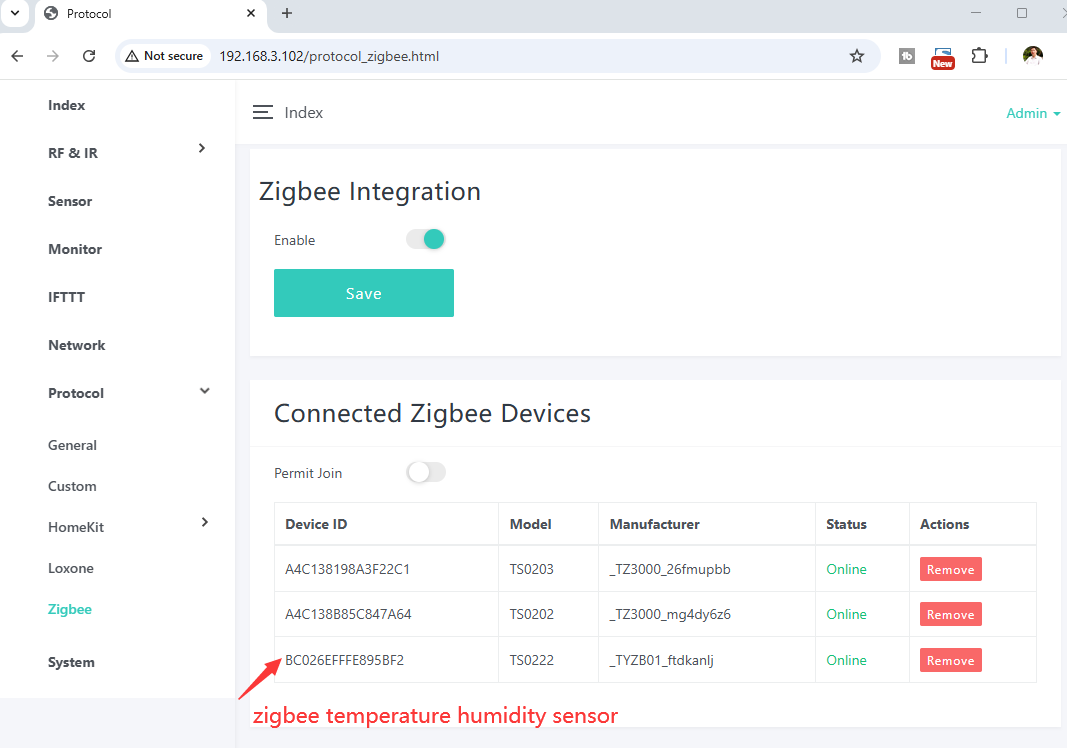1067x748 pixels.
Task: Click the browser back arrow
Action: click(17, 56)
